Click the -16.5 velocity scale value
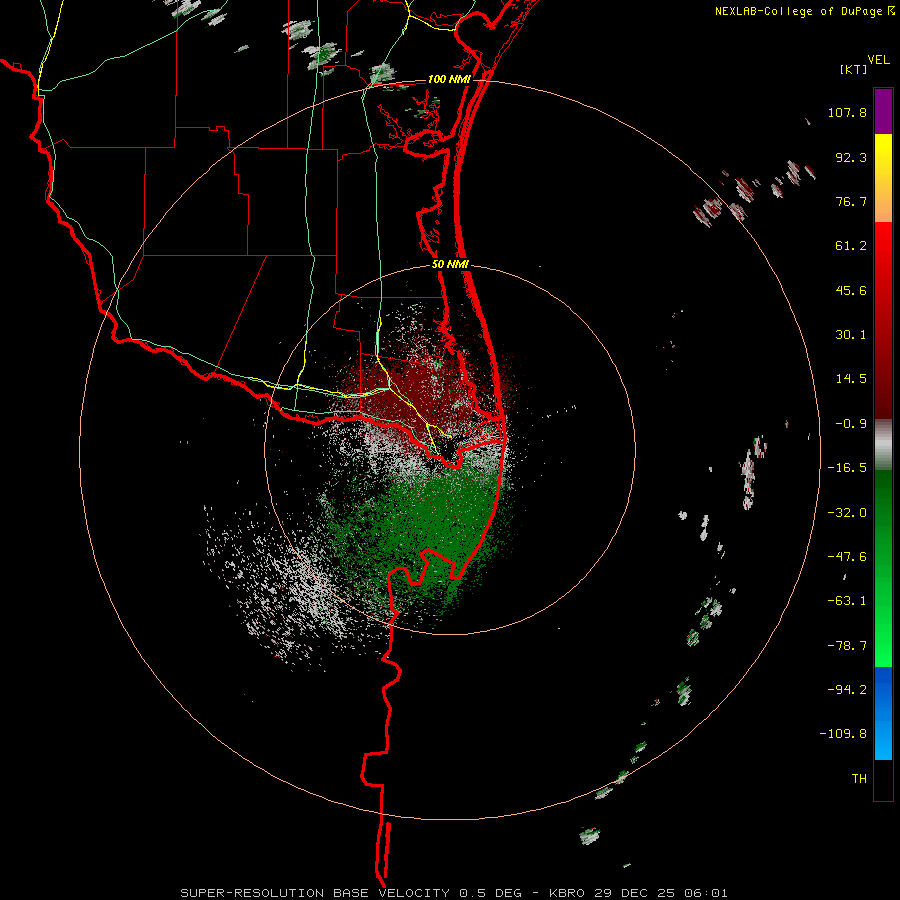The width and height of the screenshot is (900, 900). coord(847,468)
